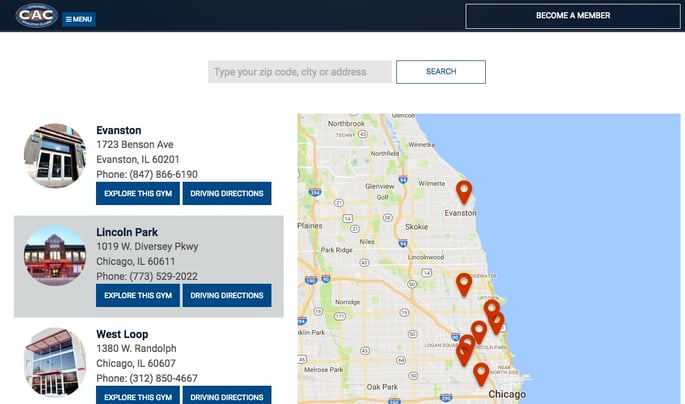Click the West Loop location name
685x404 pixels.
coord(122,334)
